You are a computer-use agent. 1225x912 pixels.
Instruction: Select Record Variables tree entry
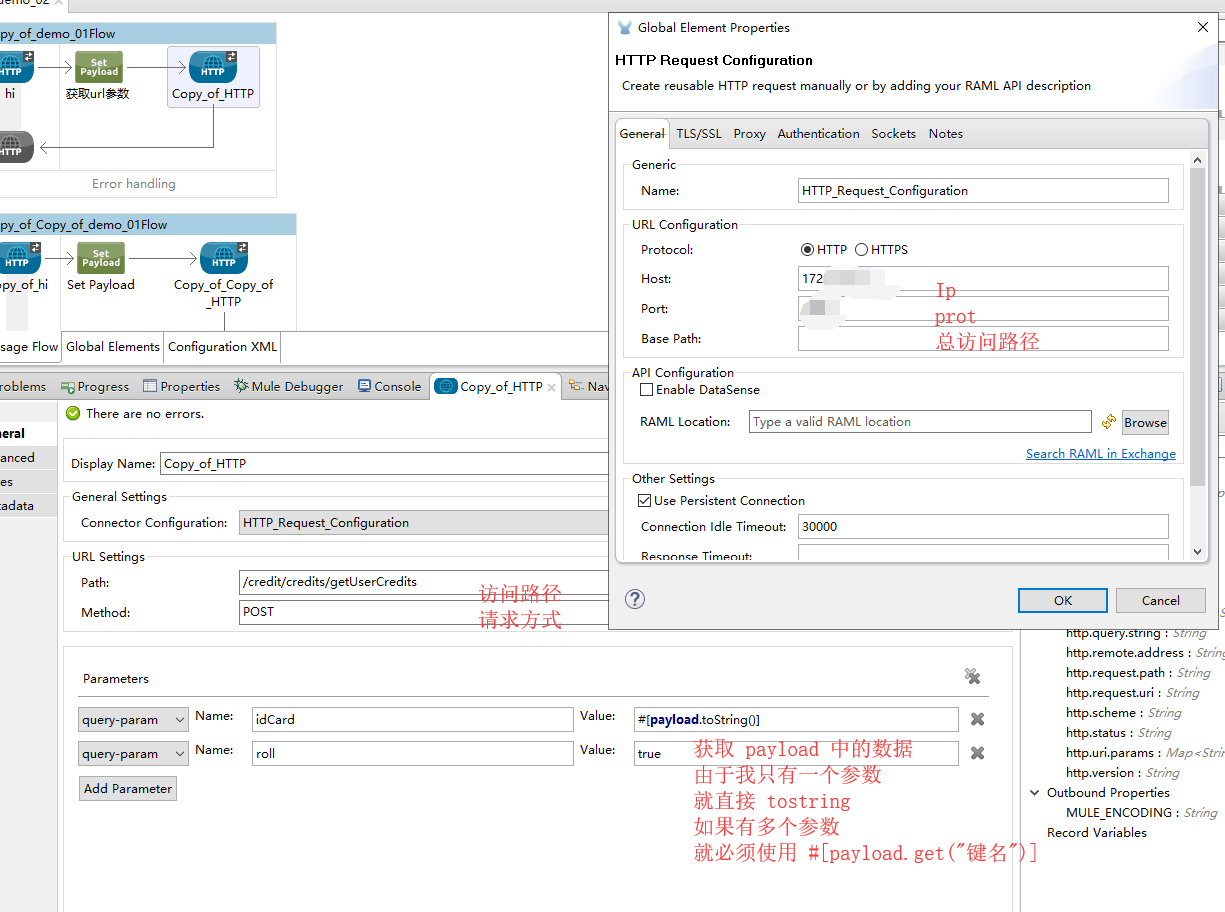click(x=1096, y=833)
